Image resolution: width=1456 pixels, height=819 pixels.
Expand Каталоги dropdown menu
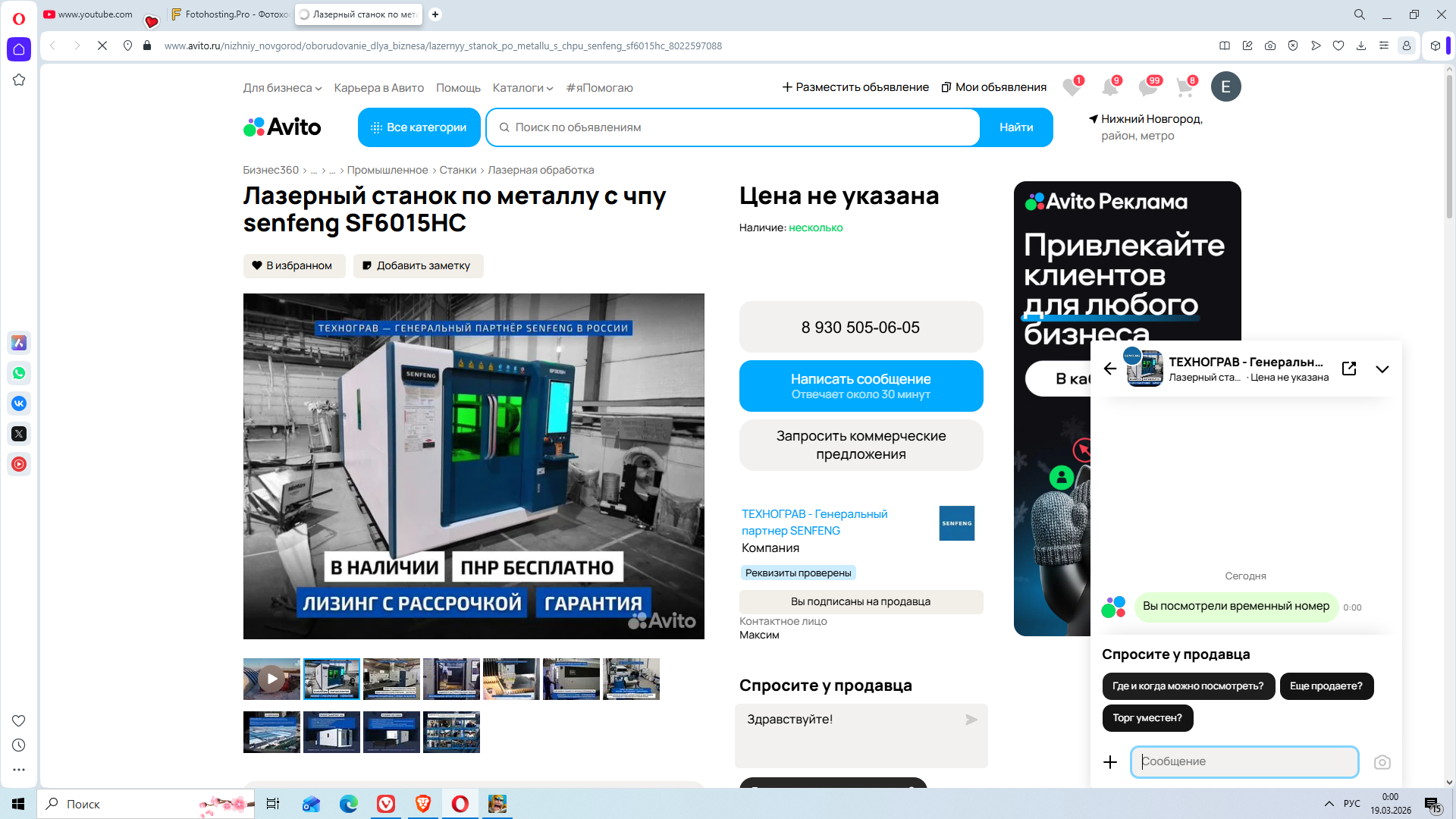tap(522, 88)
